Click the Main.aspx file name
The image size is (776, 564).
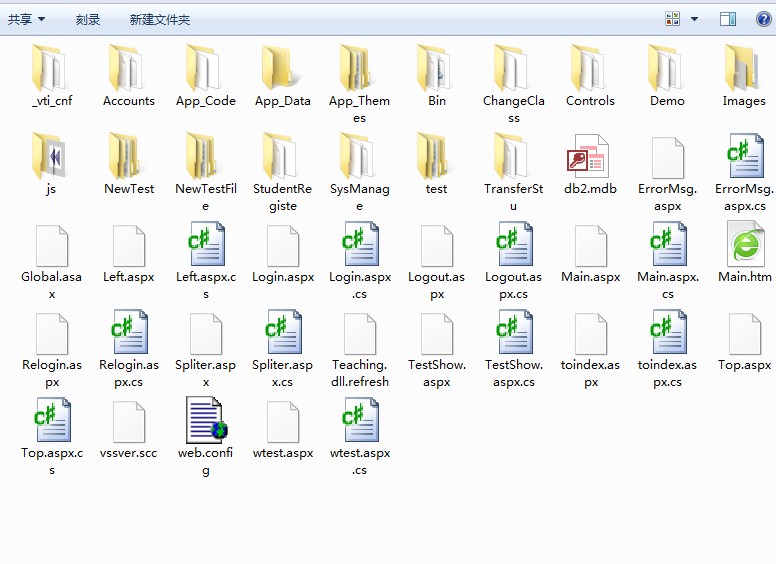[x=590, y=277]
